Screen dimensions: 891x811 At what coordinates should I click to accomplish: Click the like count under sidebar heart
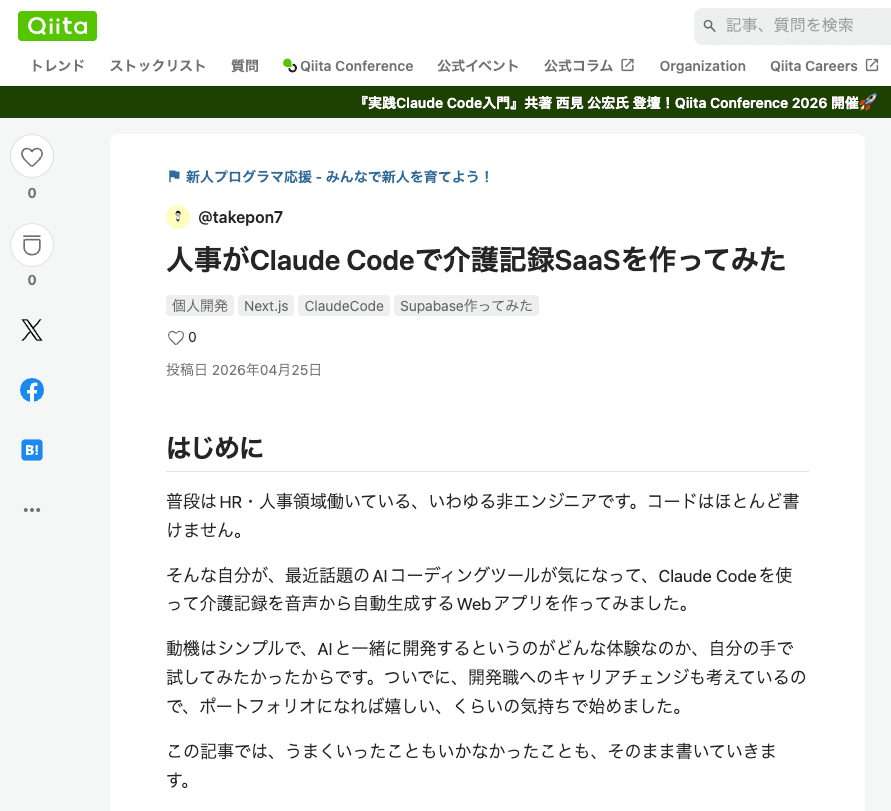[32, 193]
